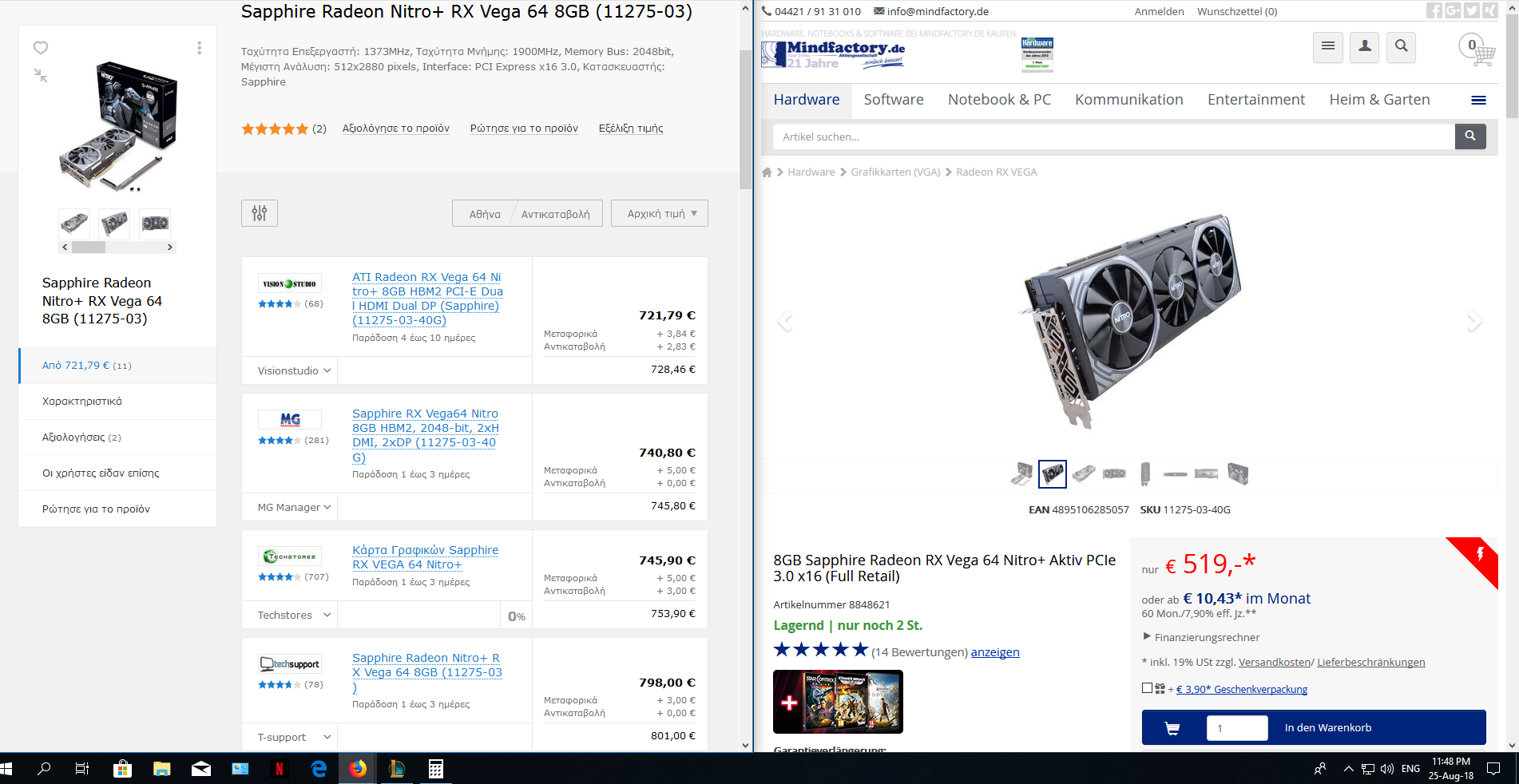Screen dimensions: 1519x784
Task: Open Mindfactory Twitter page icon
Action: [x=1471, y=10]
